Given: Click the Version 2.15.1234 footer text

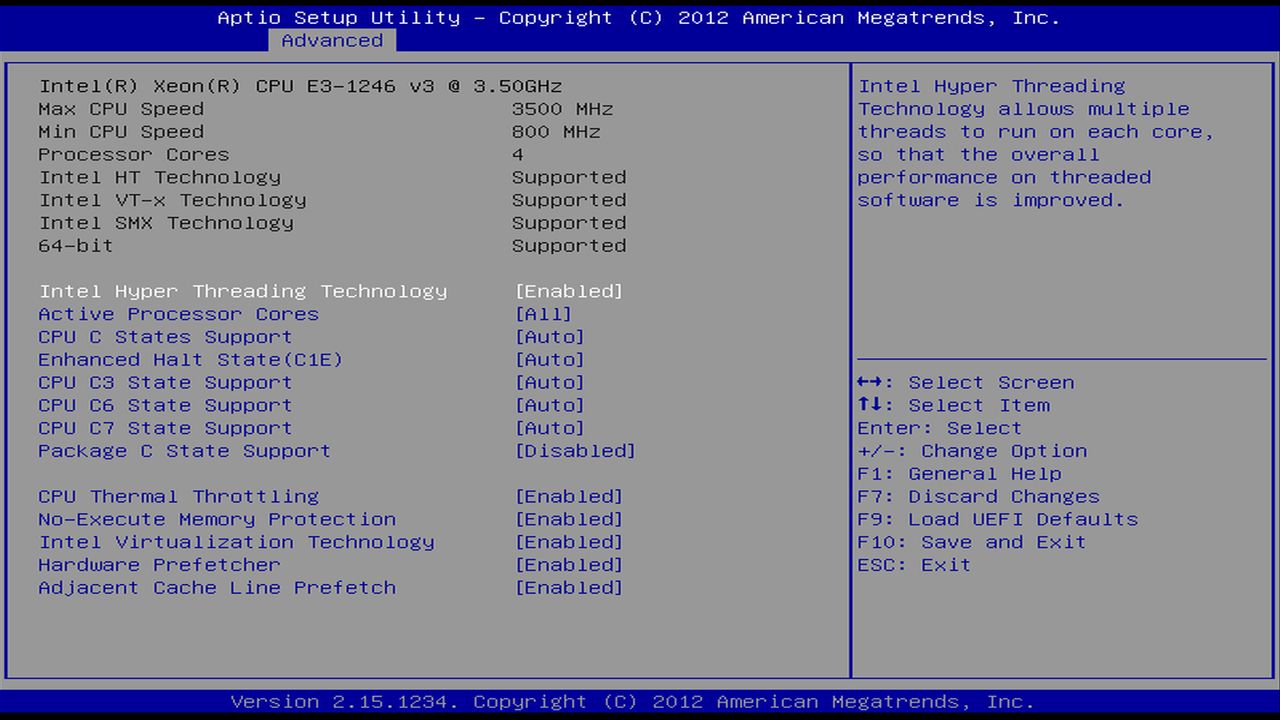Looking at the screenshot, I should pyautogui.click(x=633, y=702).
